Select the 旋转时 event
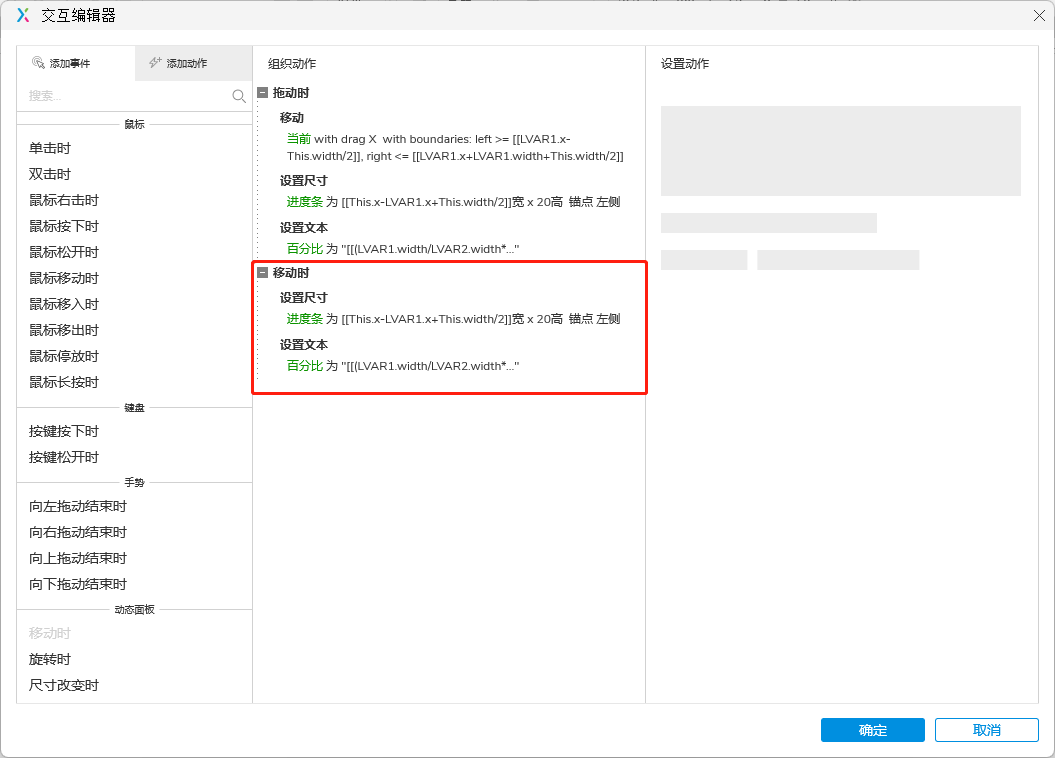Screen dimensions: 1055x758 tap(50, 659)
